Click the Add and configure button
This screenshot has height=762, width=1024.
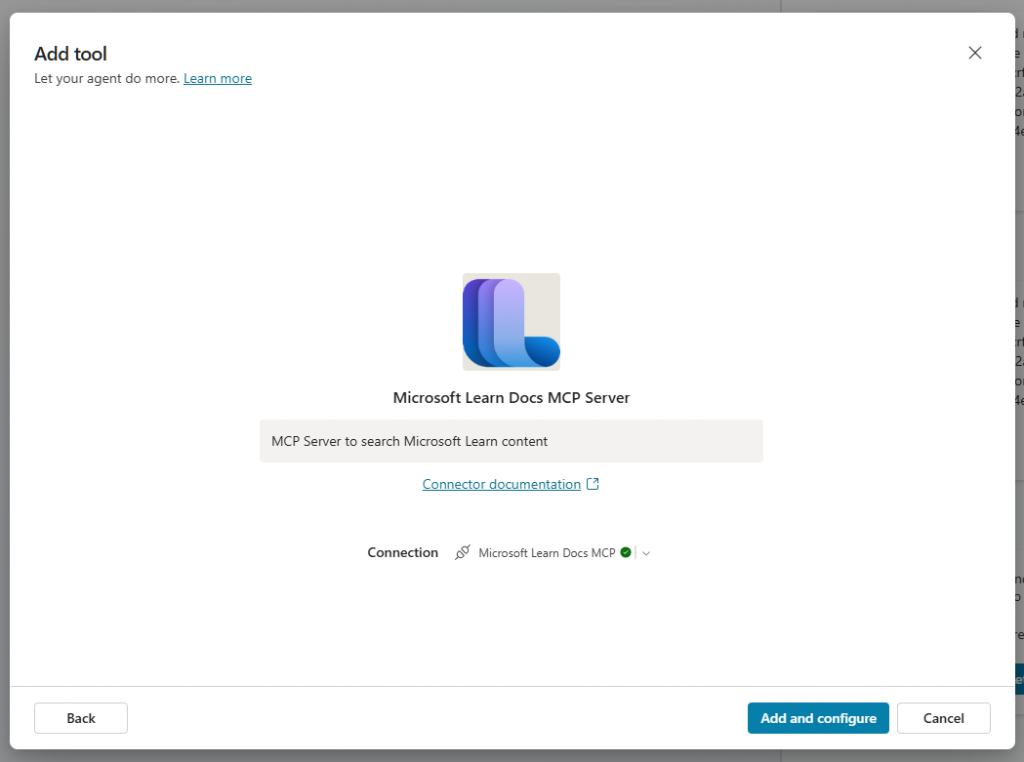(x=818, y=717)
